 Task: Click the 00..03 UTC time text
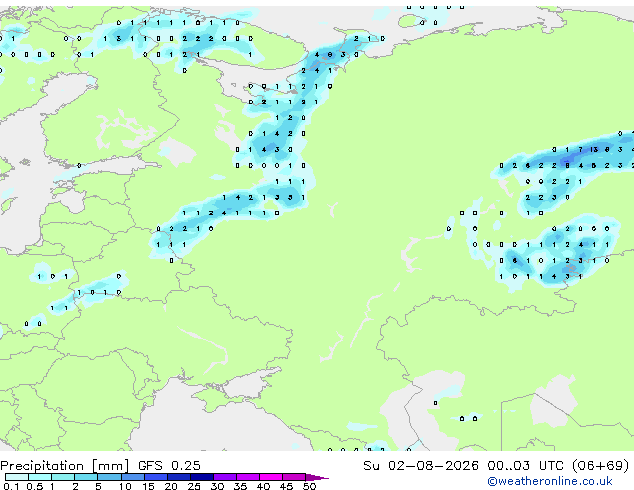(525, 465)
